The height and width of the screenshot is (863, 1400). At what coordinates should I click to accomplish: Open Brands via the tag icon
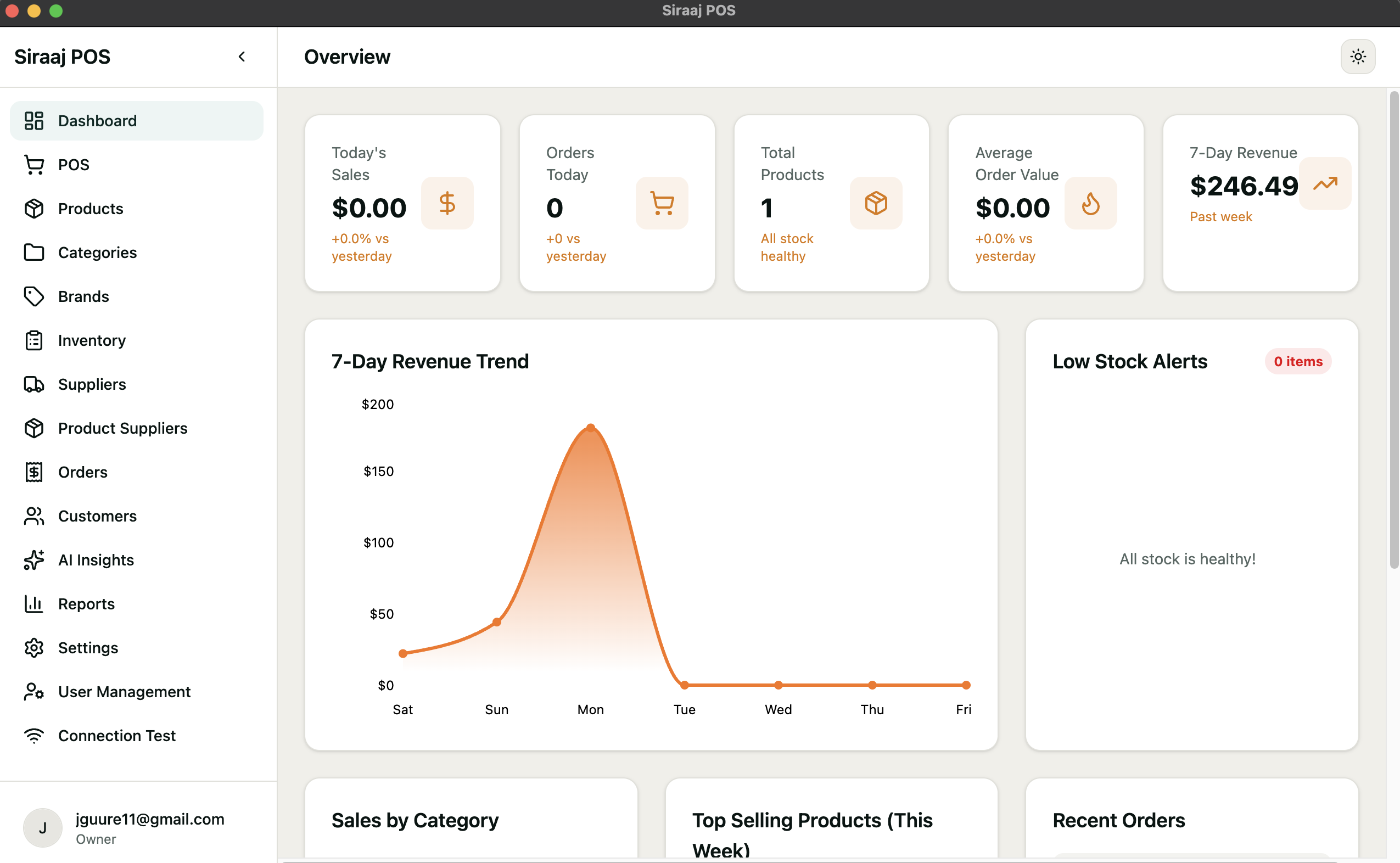(x=33, y=296)
